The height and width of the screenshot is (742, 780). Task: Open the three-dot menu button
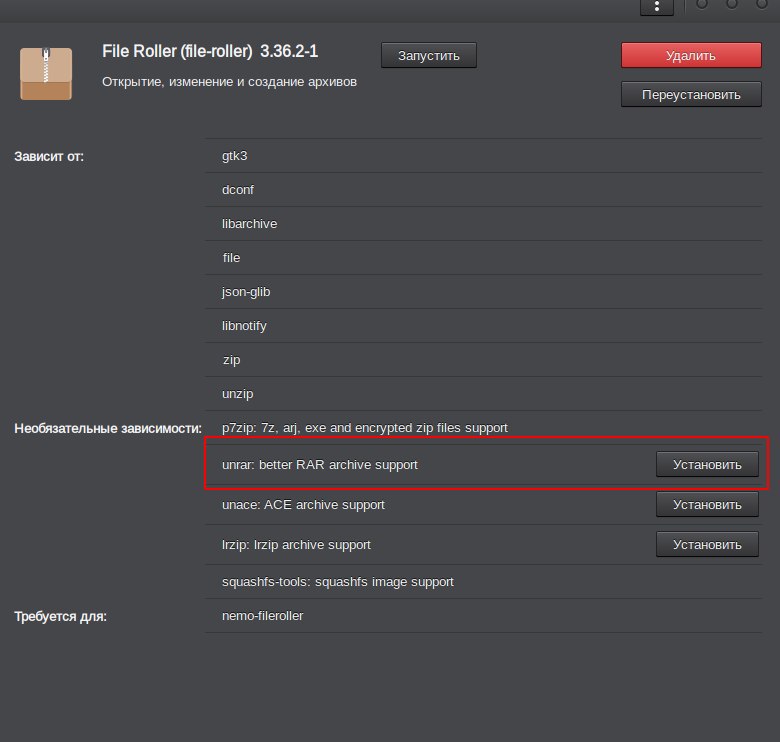(x=657, y=6)
